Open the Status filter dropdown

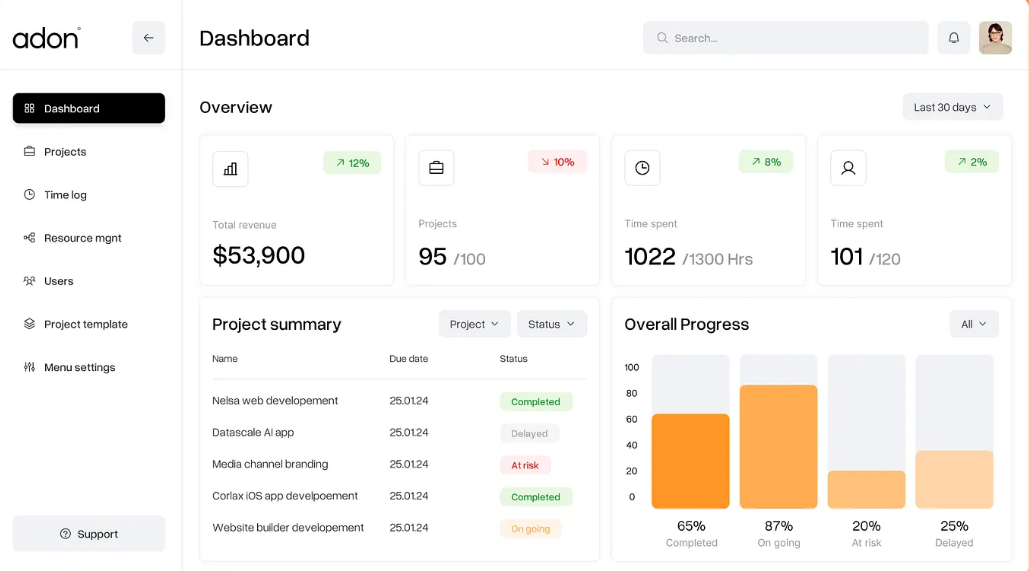551,324
